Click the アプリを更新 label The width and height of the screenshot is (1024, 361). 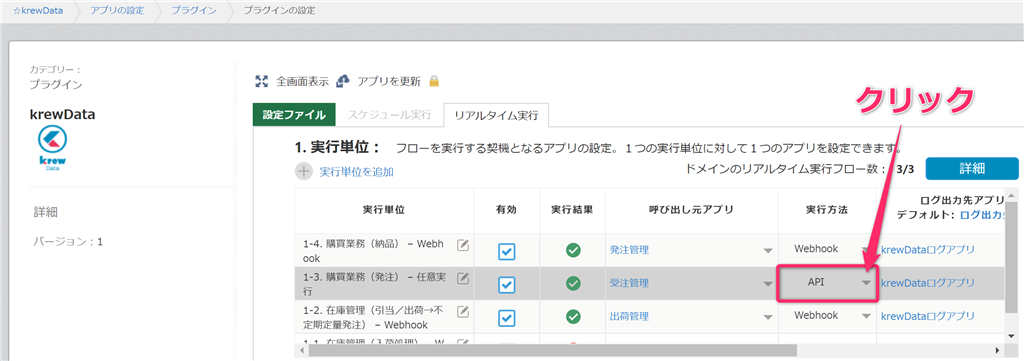[x=389, y=82]
